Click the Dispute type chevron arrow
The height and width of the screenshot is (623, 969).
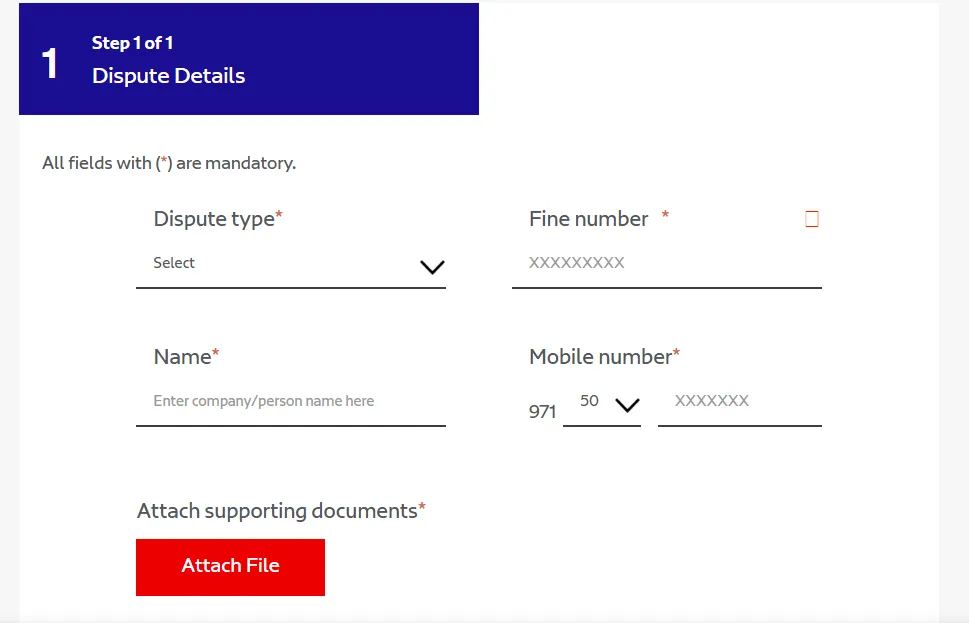point(432,267)
